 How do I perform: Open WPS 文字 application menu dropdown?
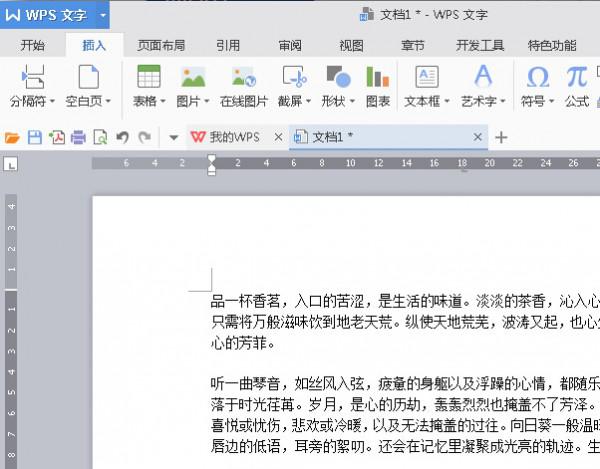tap(105, 16)
